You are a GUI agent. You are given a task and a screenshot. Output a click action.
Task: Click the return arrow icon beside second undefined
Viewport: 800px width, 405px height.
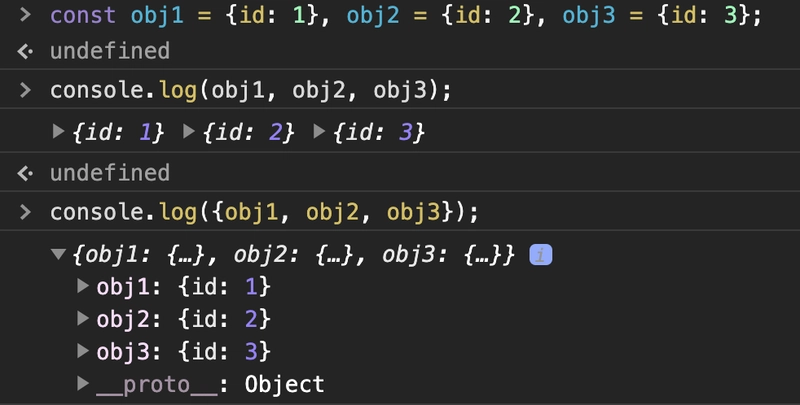[25, 173]
